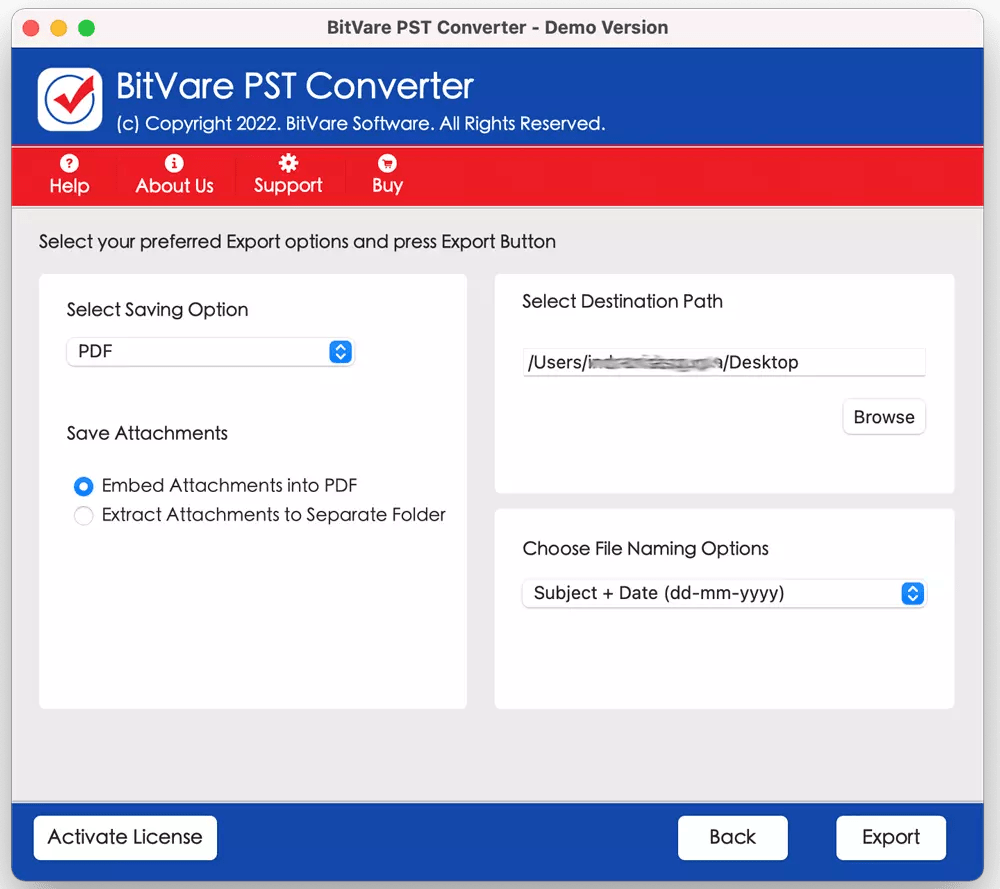Click the blue chevron on the PDF dropdown

coord(340,352)
